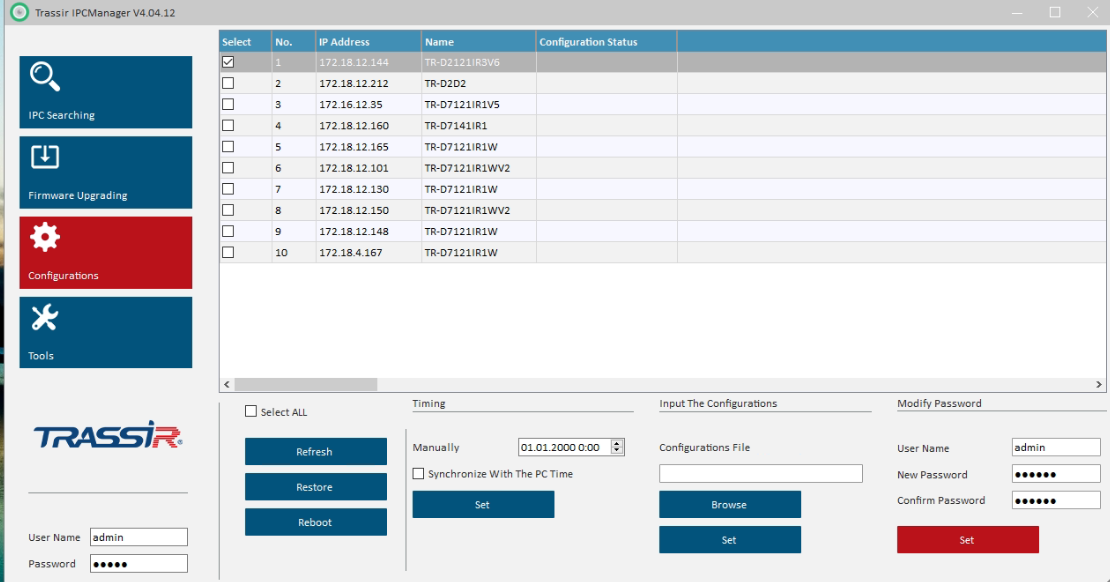Click the Reboot button
This screenshot has height=582, width=1110.
click(316, 523)
